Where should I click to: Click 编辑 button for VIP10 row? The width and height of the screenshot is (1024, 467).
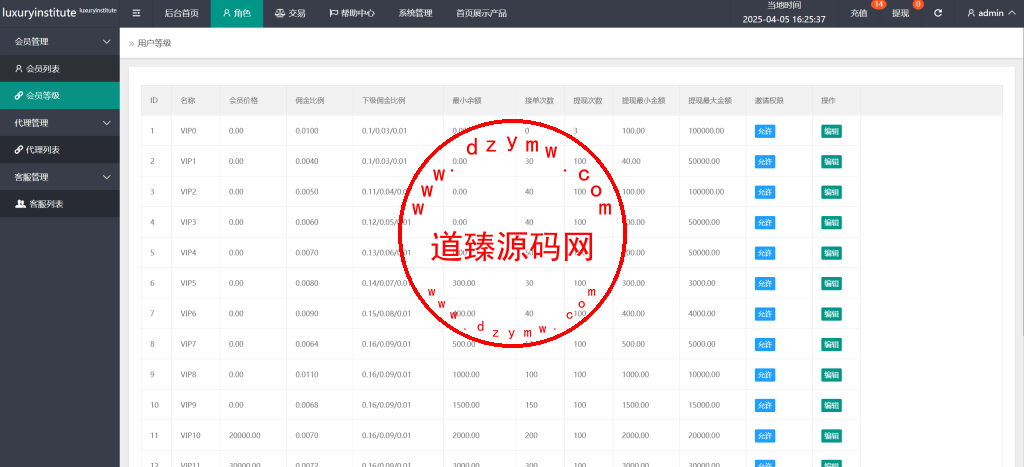click(831, 436)
